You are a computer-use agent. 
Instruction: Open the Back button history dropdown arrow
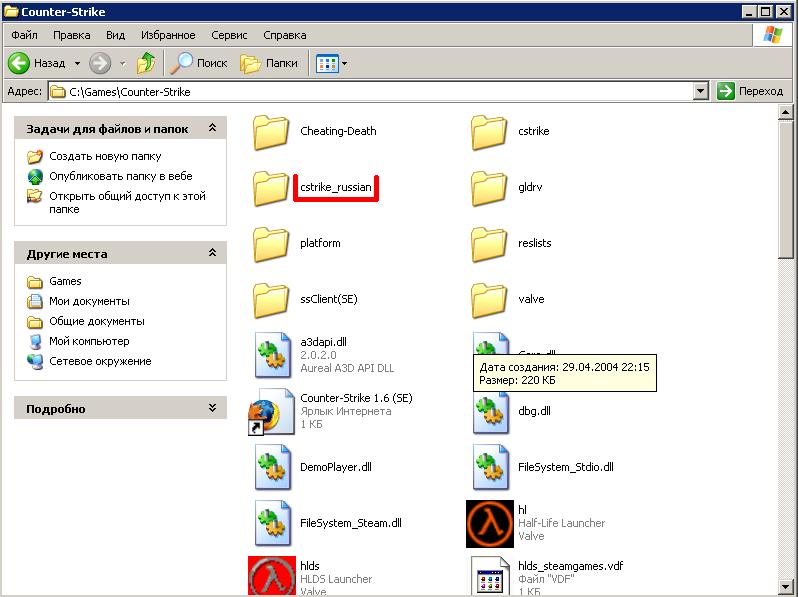77,64
